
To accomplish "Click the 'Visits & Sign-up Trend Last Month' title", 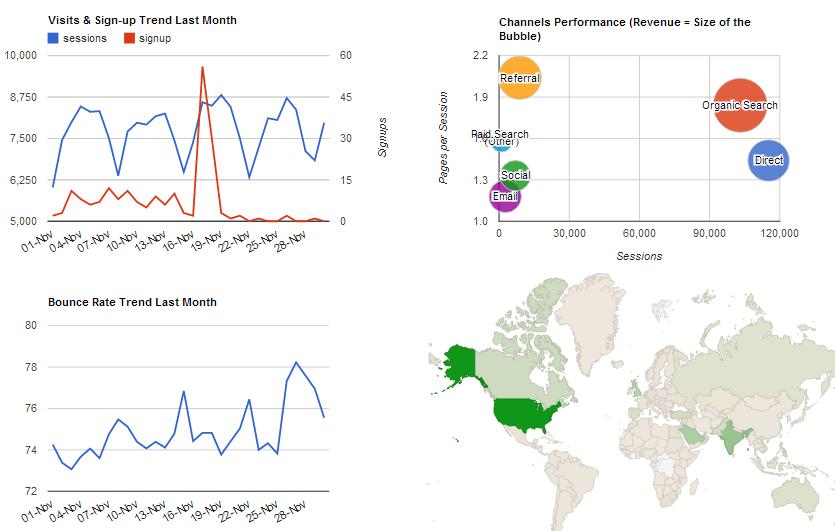I will tap(142, 20).
